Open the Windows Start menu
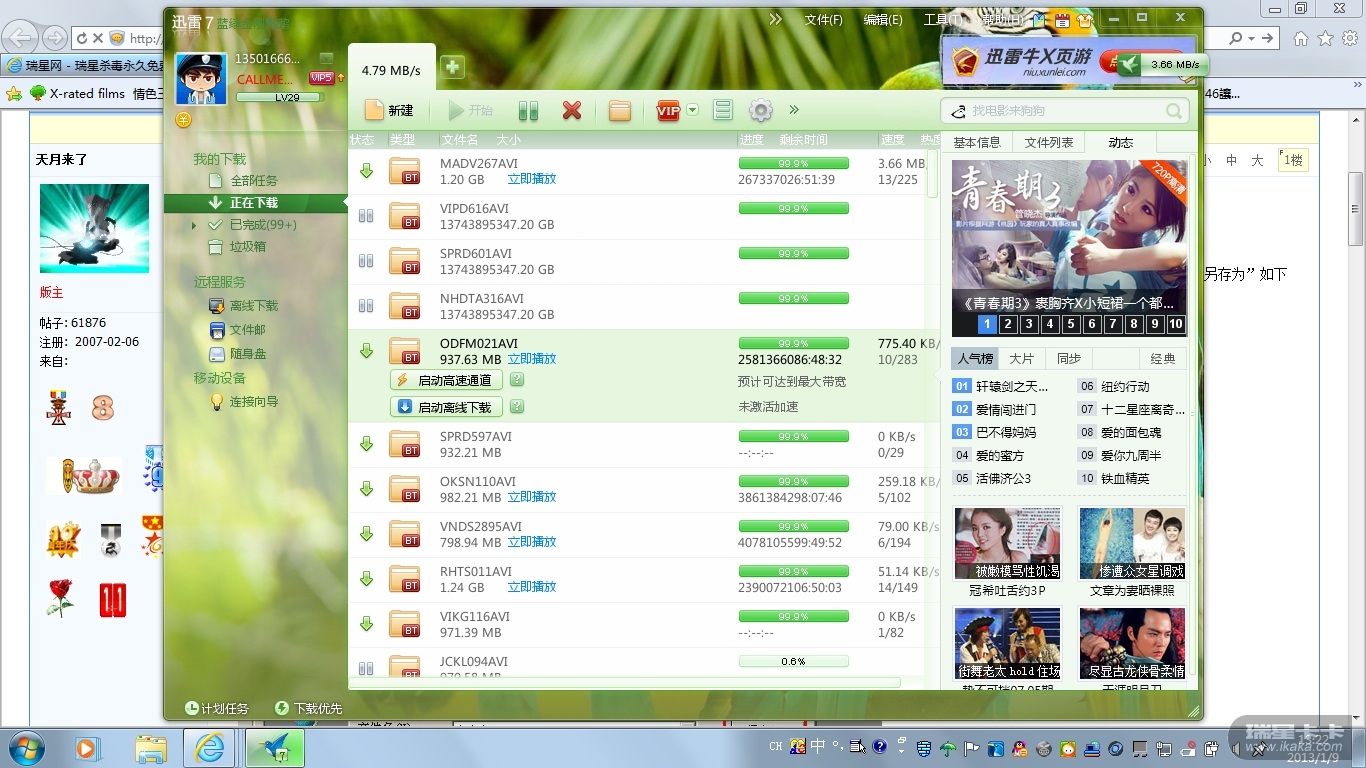Screen dimensions: 1366x768 pos(25,748)
